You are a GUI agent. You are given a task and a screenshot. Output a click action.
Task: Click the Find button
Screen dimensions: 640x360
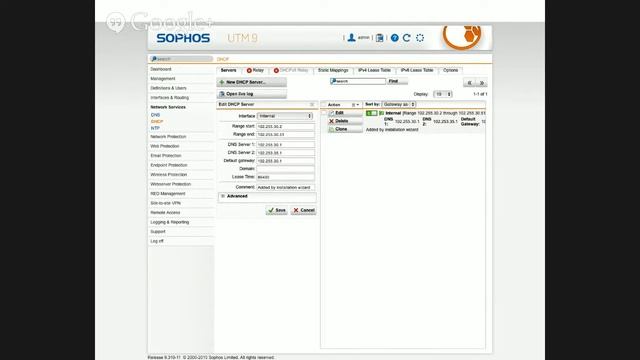[397, 81]
